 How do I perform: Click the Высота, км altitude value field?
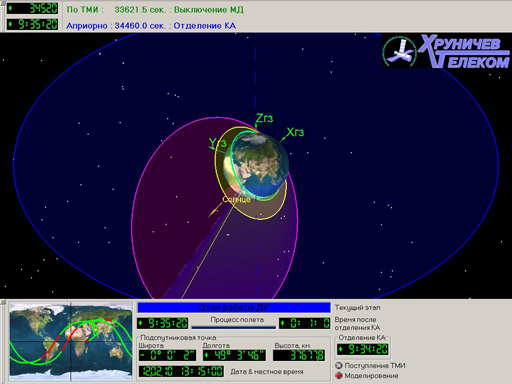pos(299,355)
